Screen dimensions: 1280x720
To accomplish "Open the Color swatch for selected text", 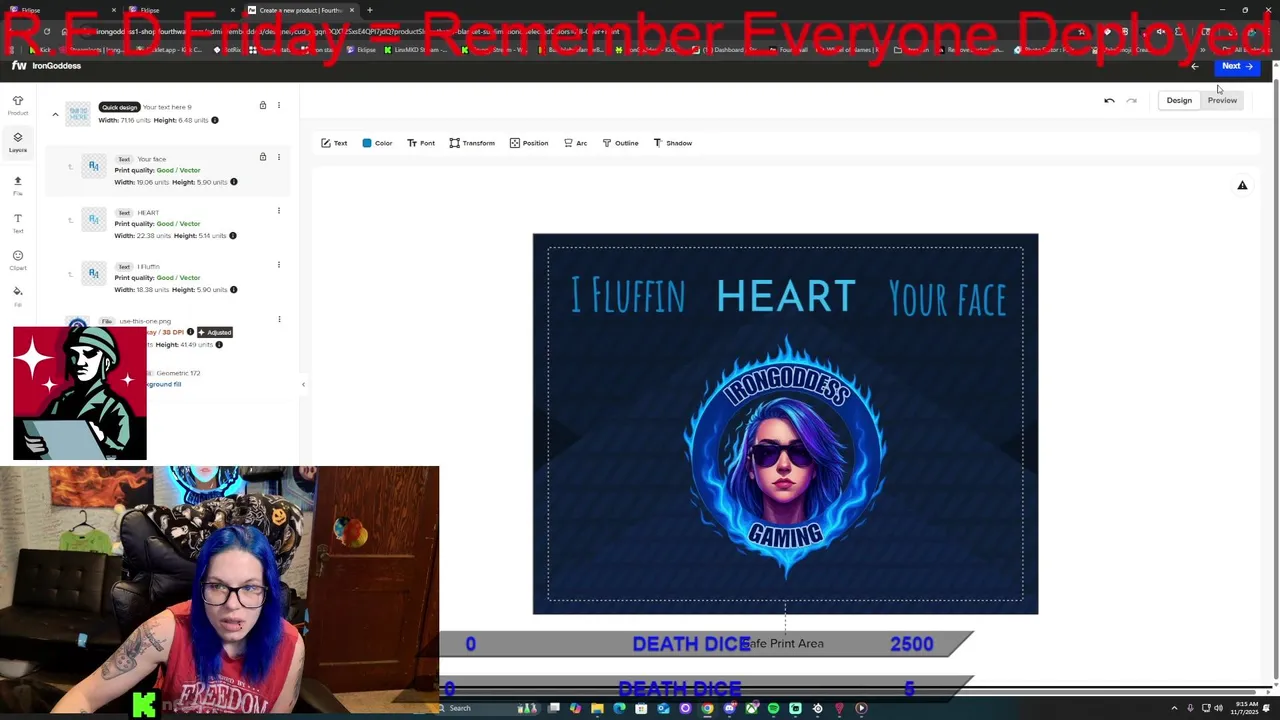I will coord(377,143).
